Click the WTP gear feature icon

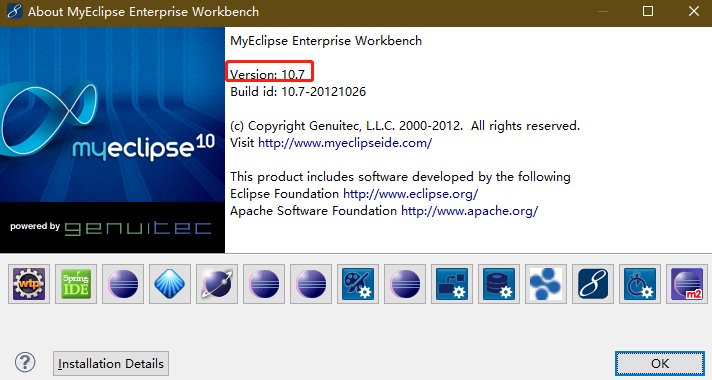coord(29,284)
